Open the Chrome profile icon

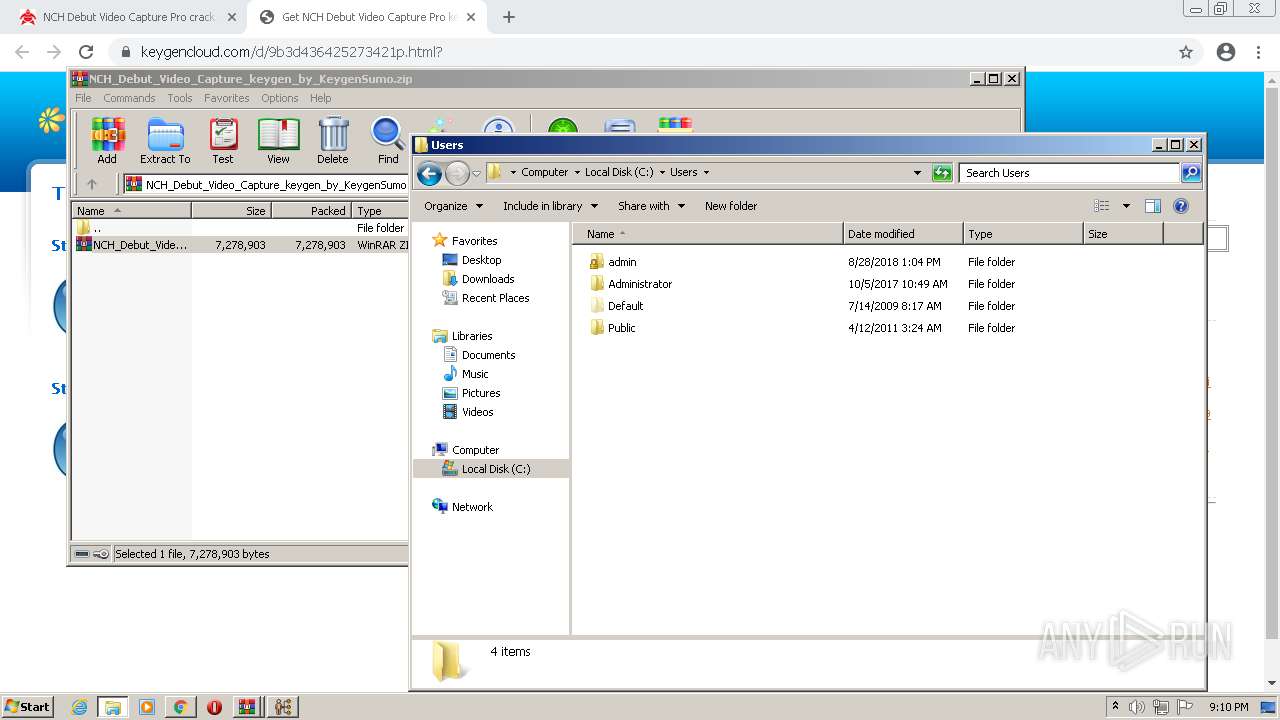pos(1226,52)
